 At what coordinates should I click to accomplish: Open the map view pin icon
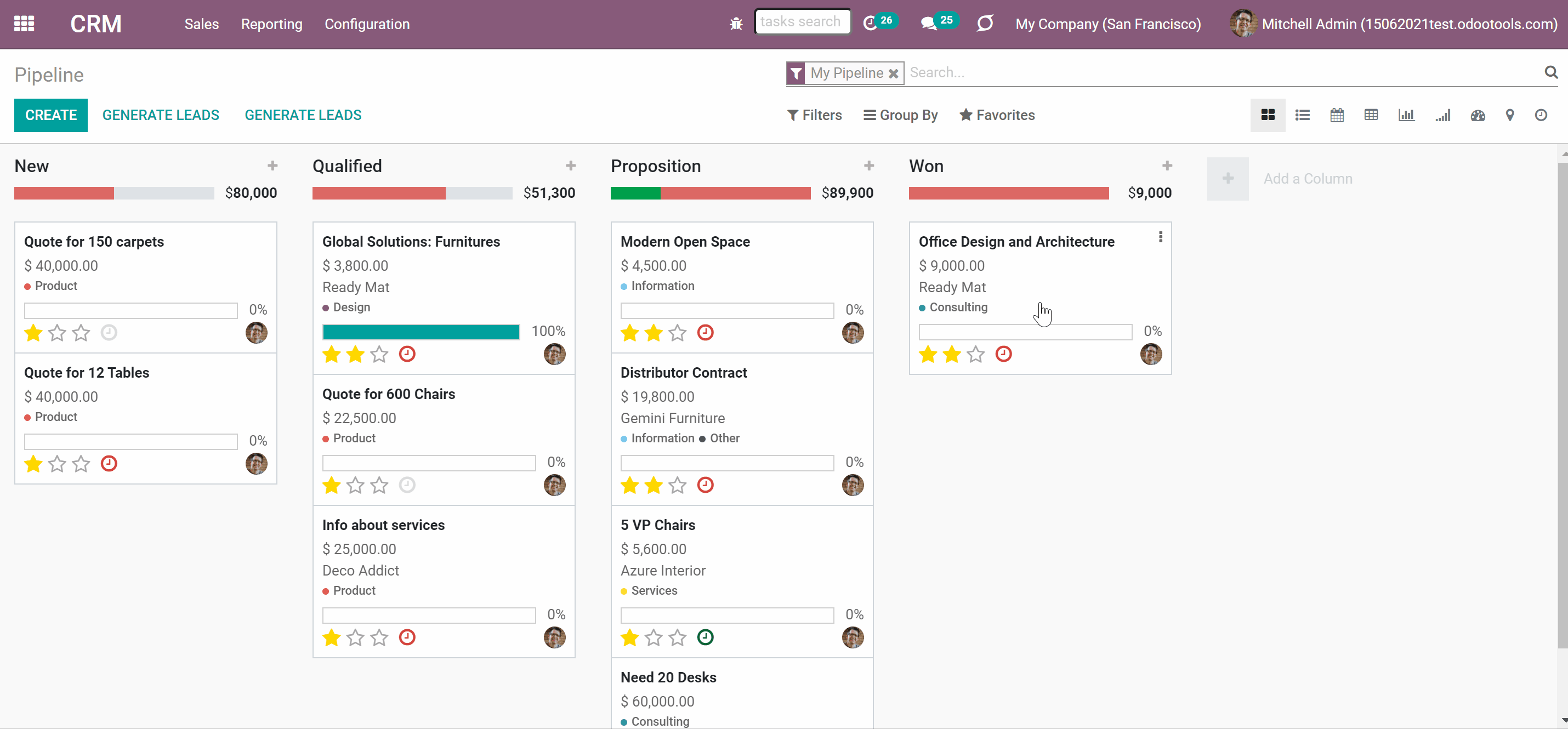[x=1509, y=115]
